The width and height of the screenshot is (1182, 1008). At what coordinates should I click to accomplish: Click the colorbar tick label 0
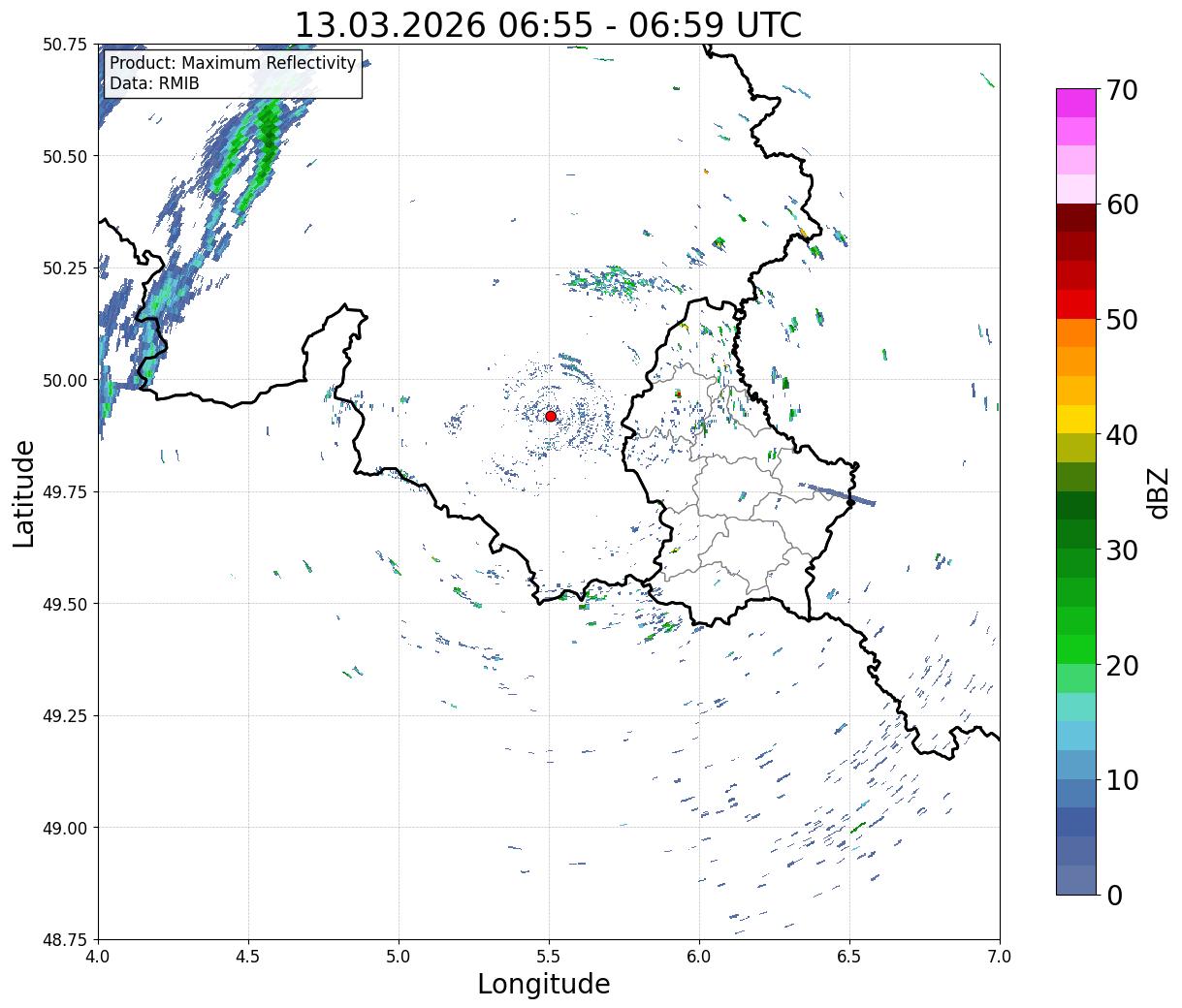coord(1114,895)
